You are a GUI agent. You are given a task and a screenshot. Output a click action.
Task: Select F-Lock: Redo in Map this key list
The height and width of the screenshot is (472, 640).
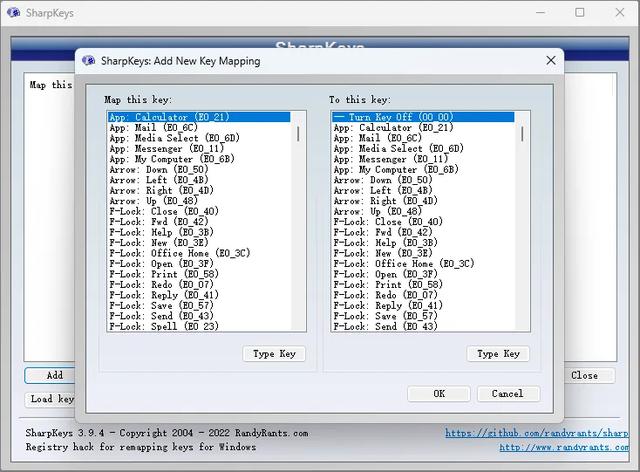pyautogui.click(x=199, y=285)
